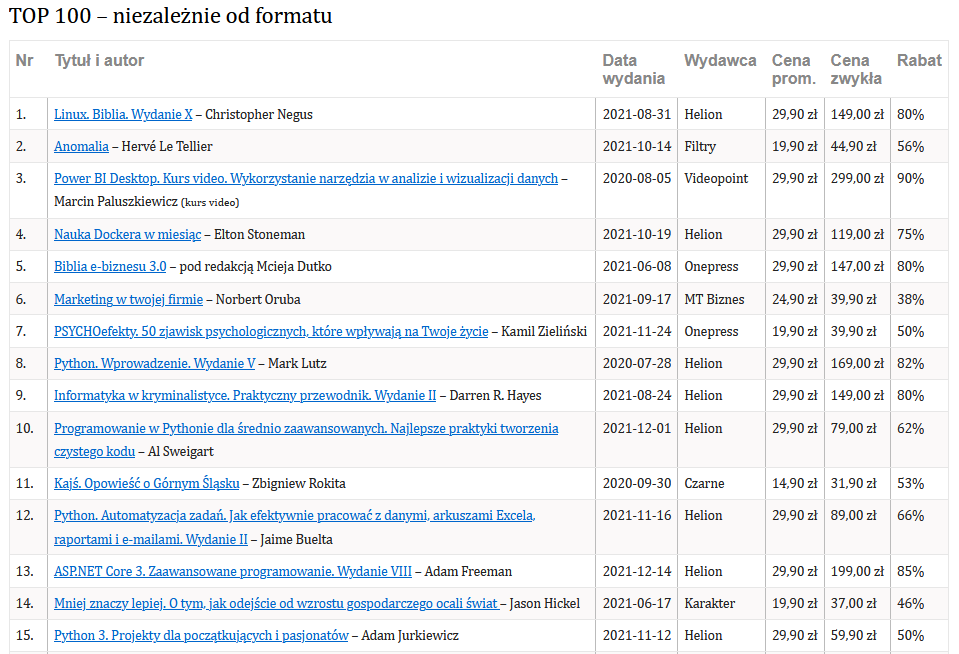The height and width of the screenshot is (654, 959).
Task: Click the 169,00 zł regular price
Action: click(x=857, y=363)
